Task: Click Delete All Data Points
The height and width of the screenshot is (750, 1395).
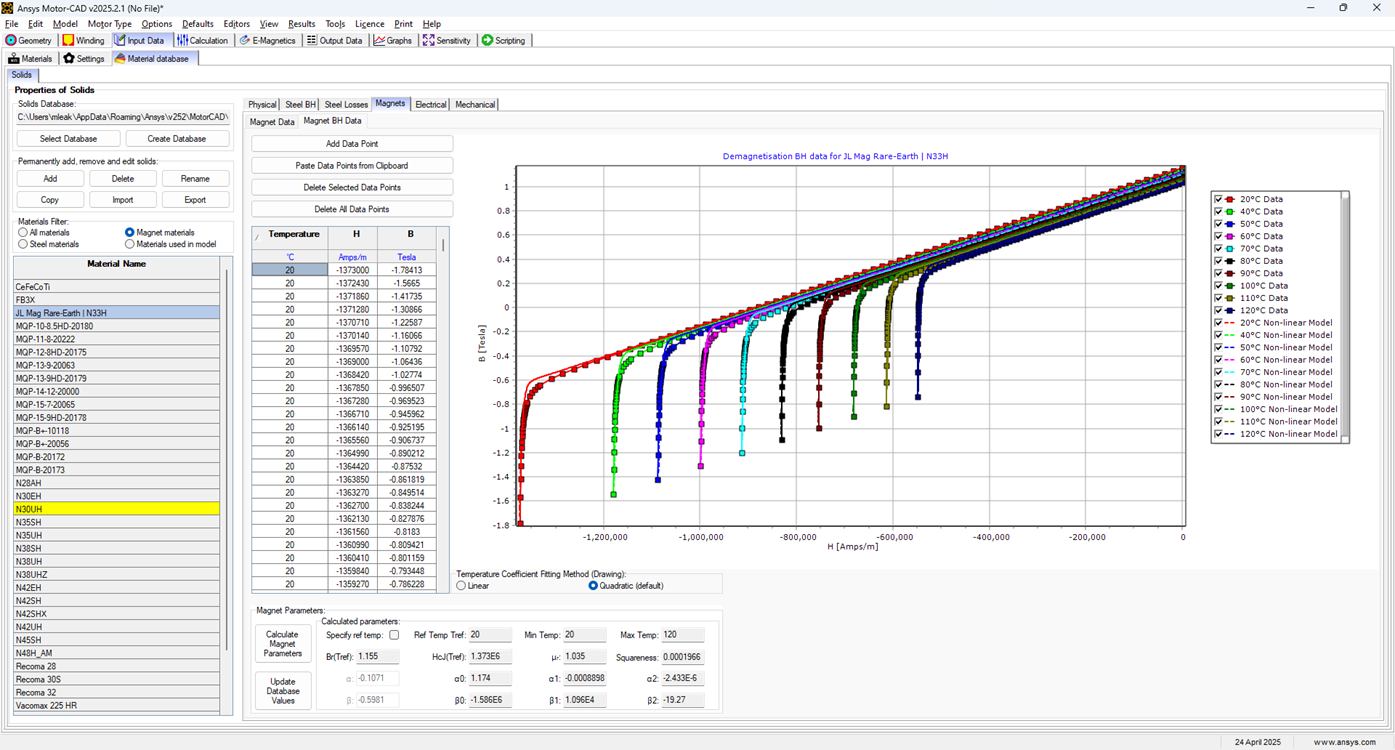Action: [352, 210]
